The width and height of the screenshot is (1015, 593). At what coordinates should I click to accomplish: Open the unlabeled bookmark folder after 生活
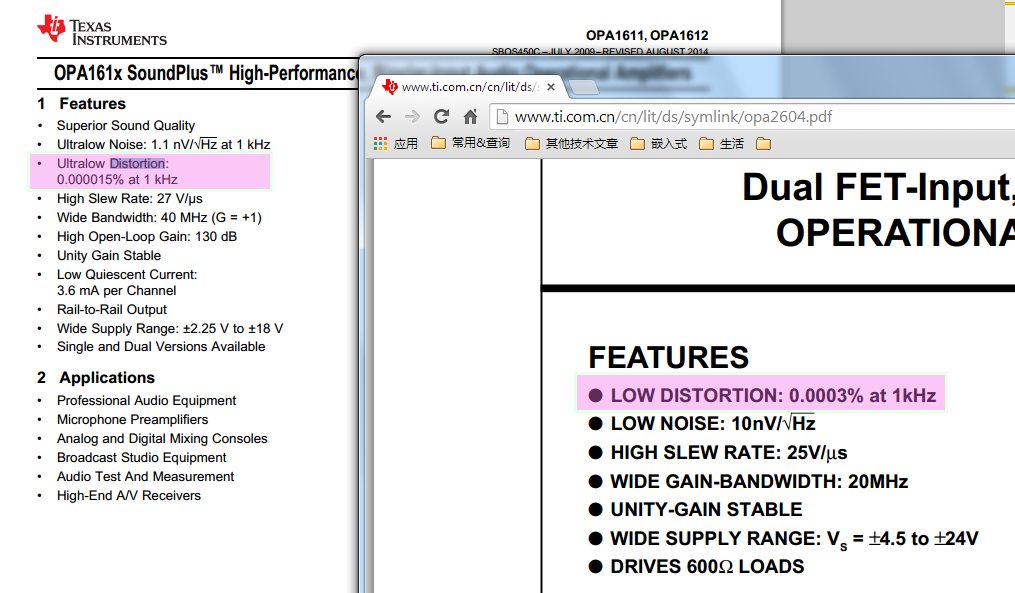point(763,144)
